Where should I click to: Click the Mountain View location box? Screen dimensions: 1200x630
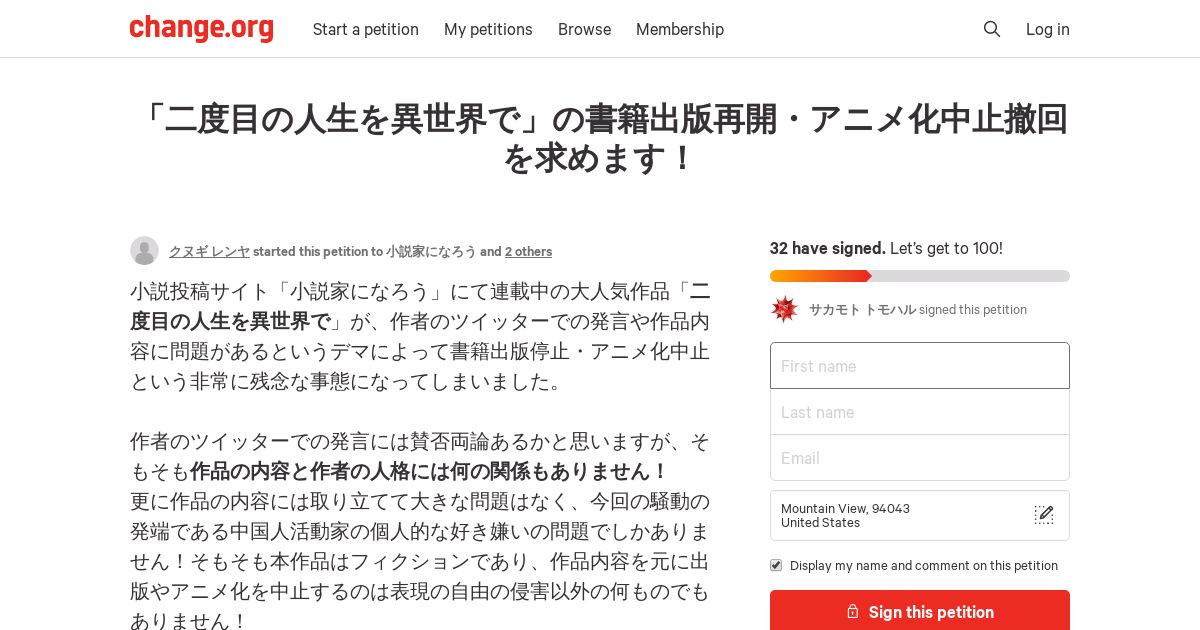[920, 515]
